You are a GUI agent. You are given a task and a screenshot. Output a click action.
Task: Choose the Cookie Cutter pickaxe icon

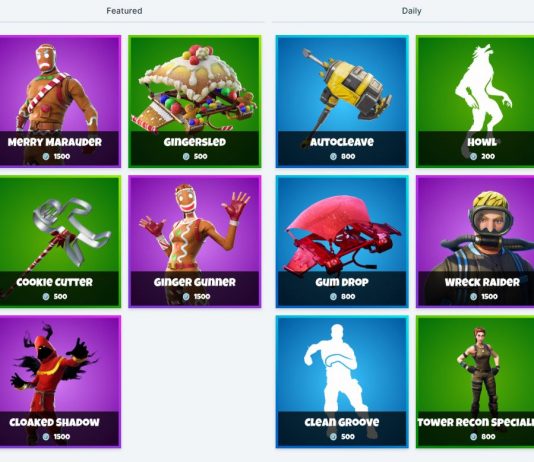click(65, 235)
